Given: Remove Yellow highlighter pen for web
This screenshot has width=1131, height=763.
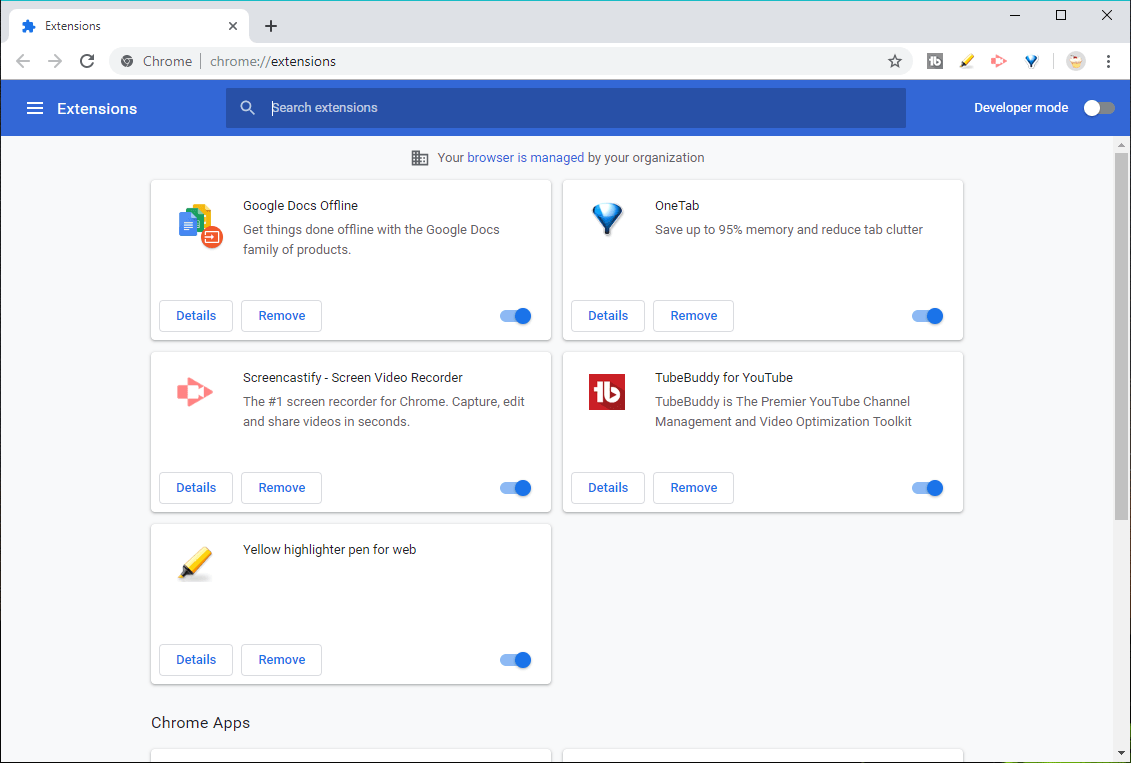Looking at the screenshot, I should pos(281,660).
